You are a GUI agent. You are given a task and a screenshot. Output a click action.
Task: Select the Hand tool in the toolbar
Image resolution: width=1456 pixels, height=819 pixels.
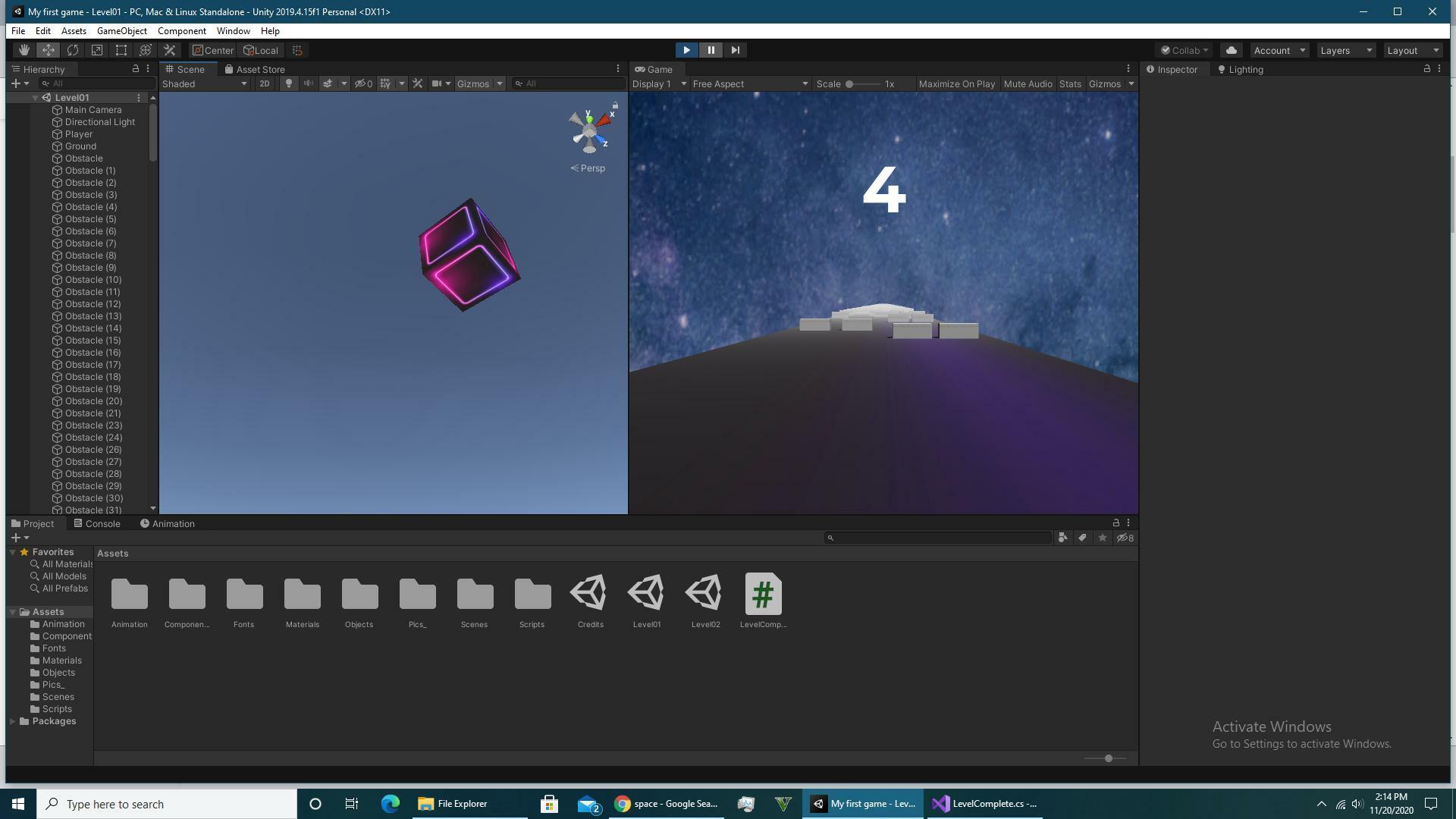click(24, 50)
